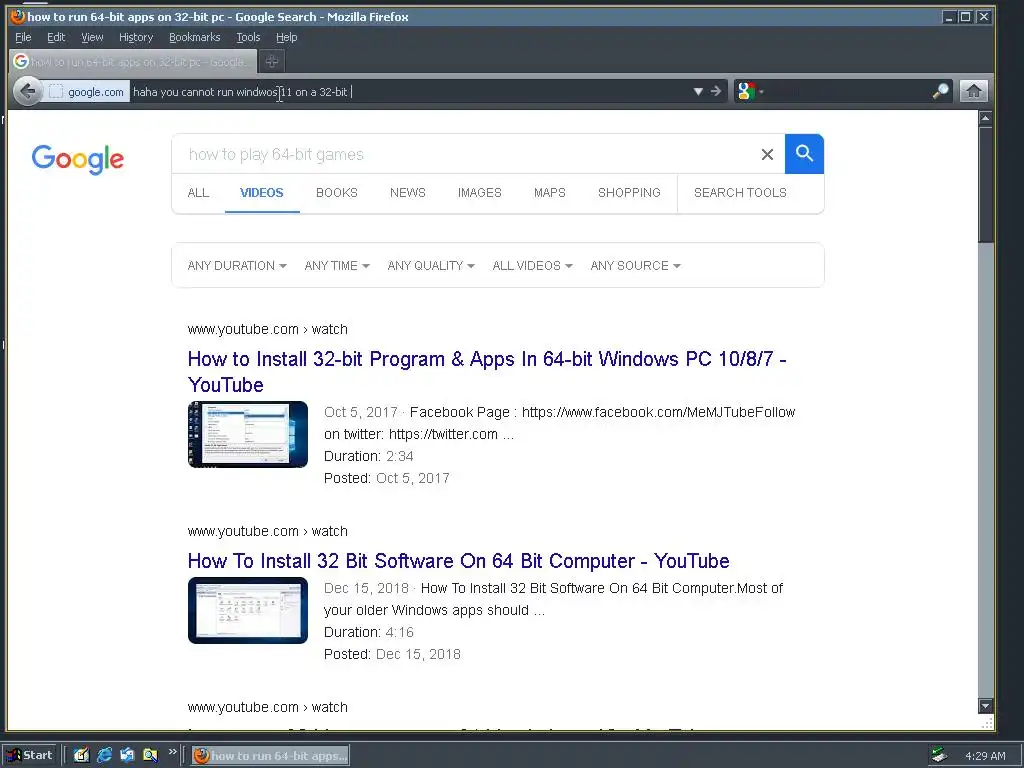The width and height of the screenshot is (1024, 768).
Task: Click the page scrollbar down arrow
Action: coord(985,706)
